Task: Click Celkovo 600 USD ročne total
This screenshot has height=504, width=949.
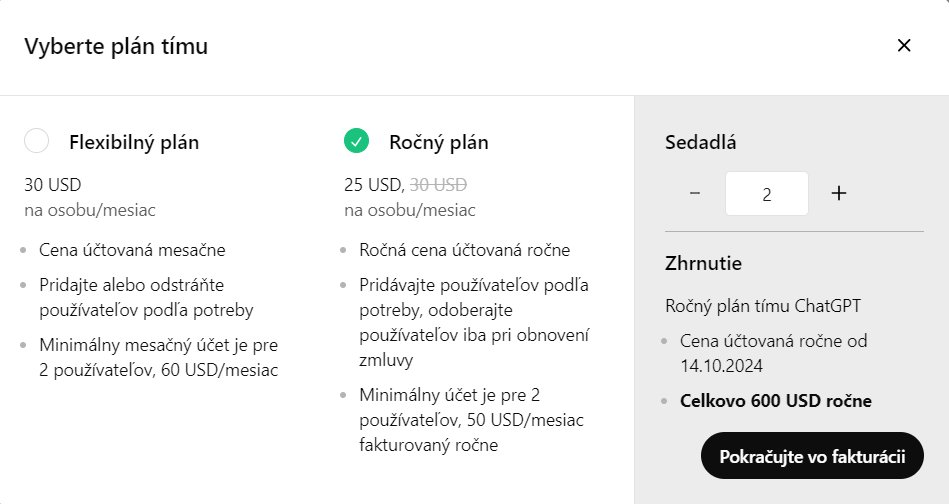Action: click(776, 401)
